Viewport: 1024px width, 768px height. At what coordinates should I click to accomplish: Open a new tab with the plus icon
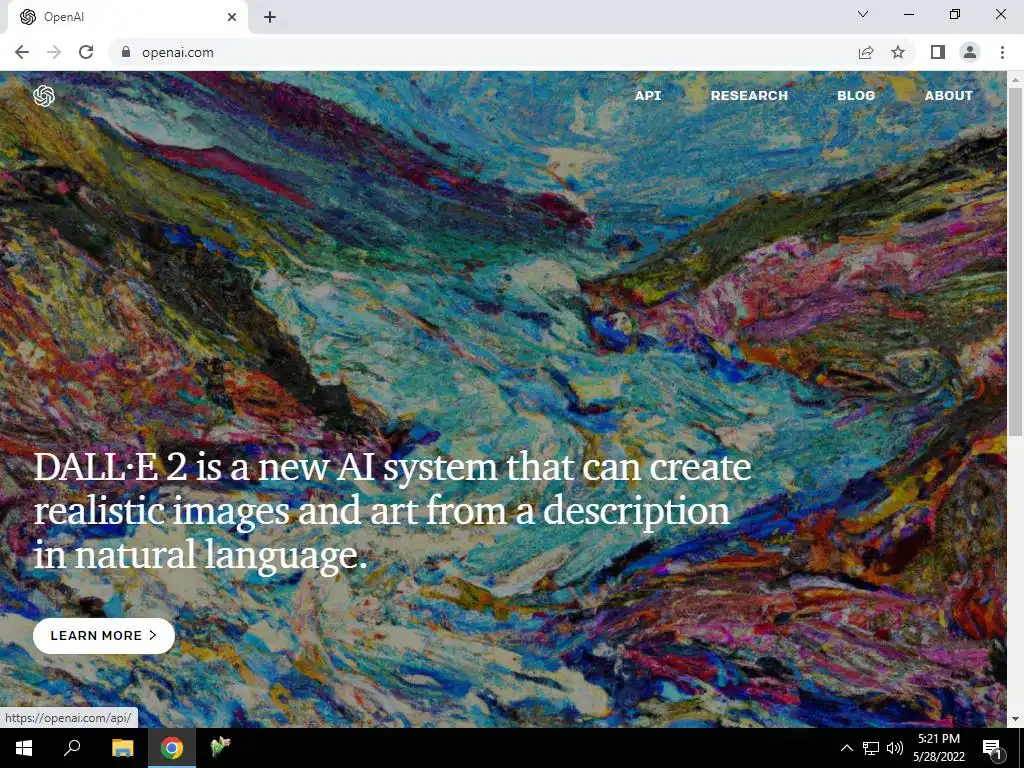(x=270, y=17)
